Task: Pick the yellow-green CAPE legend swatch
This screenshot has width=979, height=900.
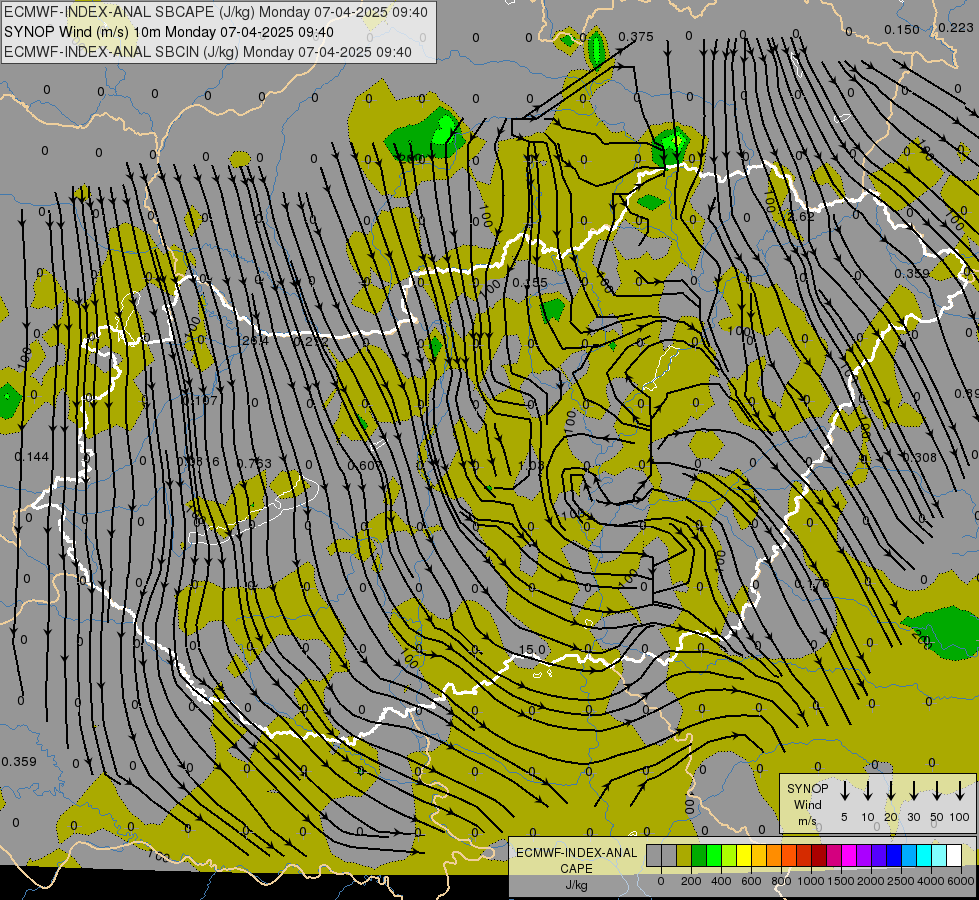Action: (729, 856)
